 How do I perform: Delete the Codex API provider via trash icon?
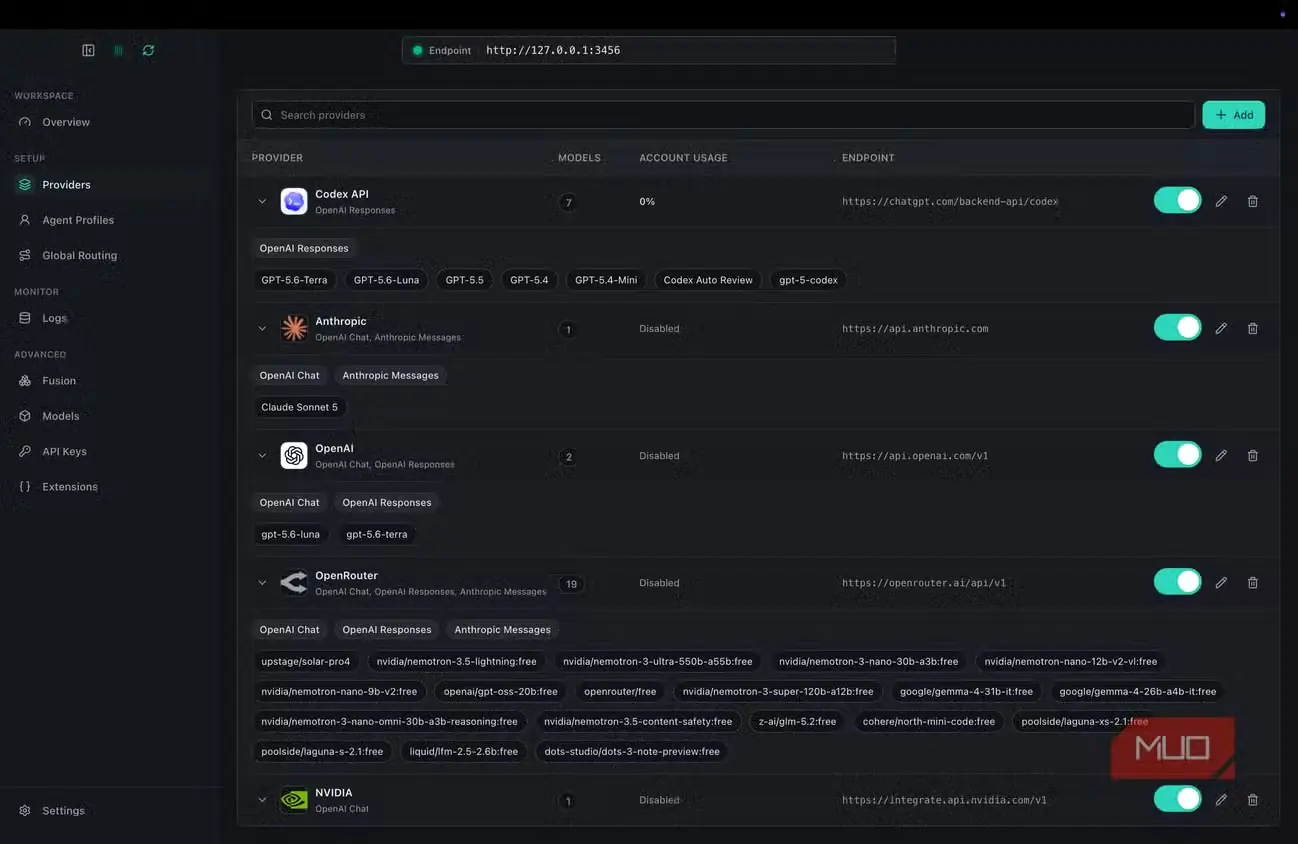(x=1253, y=201)
